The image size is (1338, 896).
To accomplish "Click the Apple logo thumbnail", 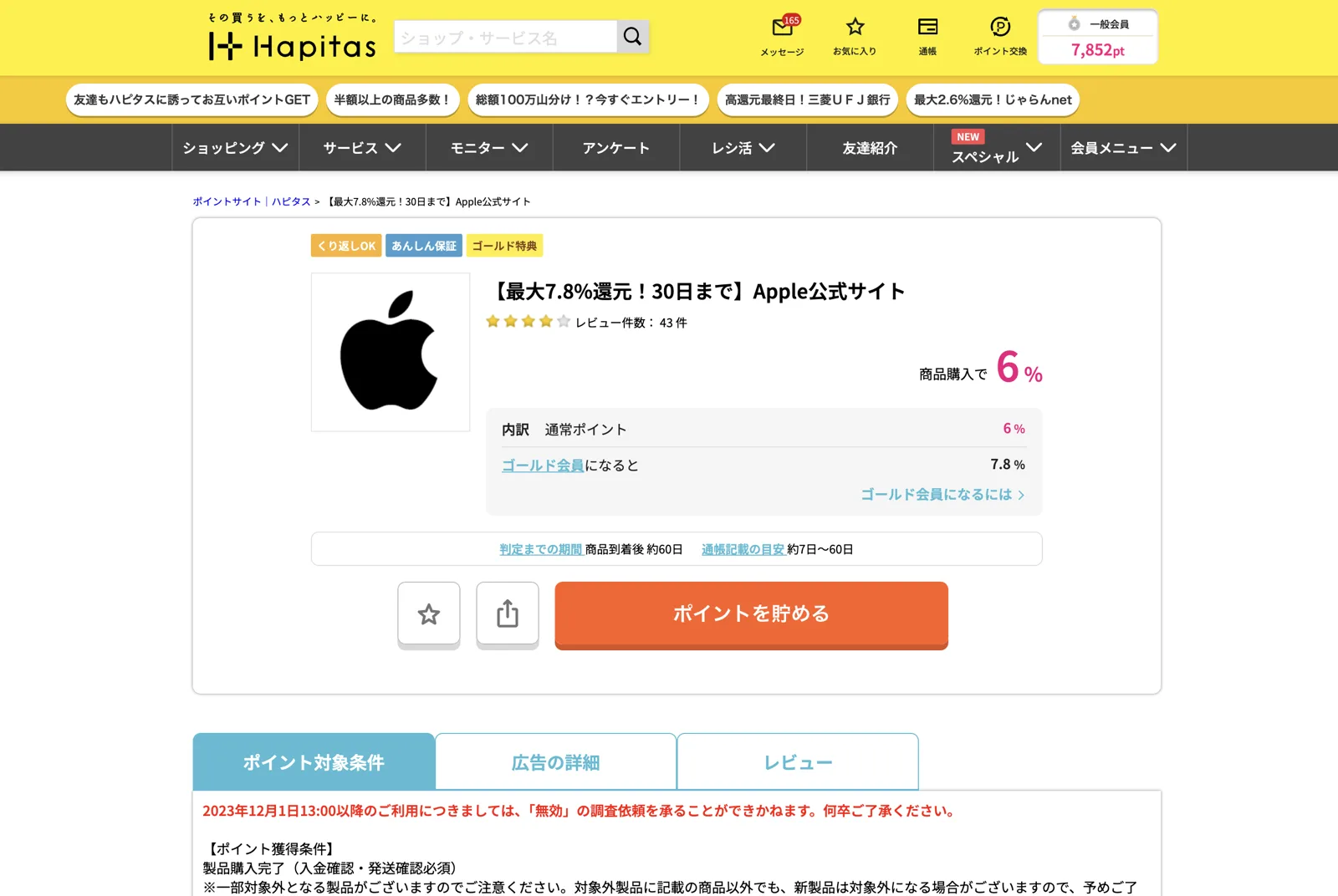I will click(x=391, y=352).
